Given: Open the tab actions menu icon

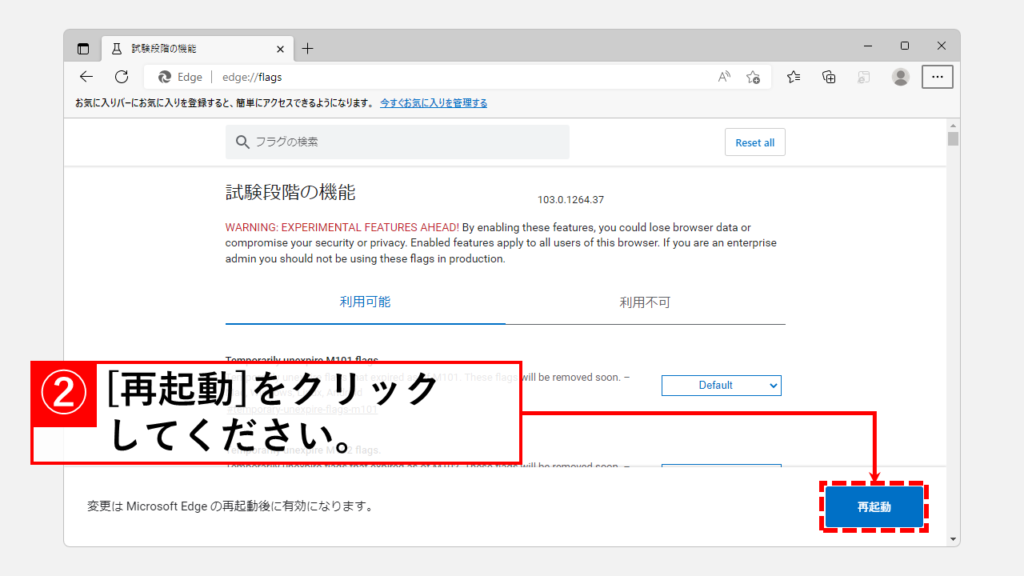Looking at the screenshot, I should coord(83,48).
